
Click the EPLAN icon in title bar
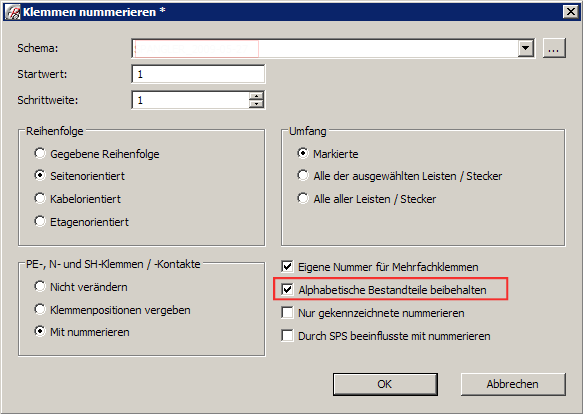pyautogui.click(x=13, y=12)
